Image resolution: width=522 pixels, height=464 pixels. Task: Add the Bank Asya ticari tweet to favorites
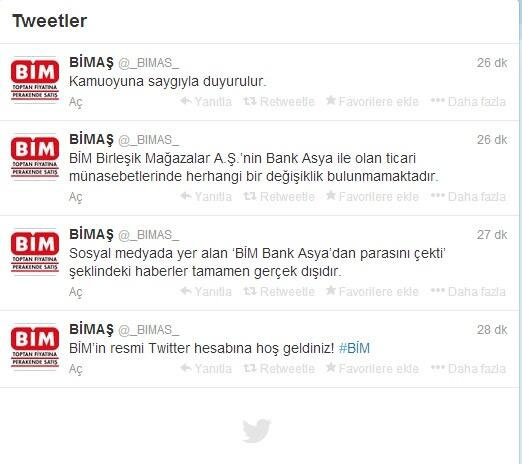pyautogui.click(x=372, y=196)
